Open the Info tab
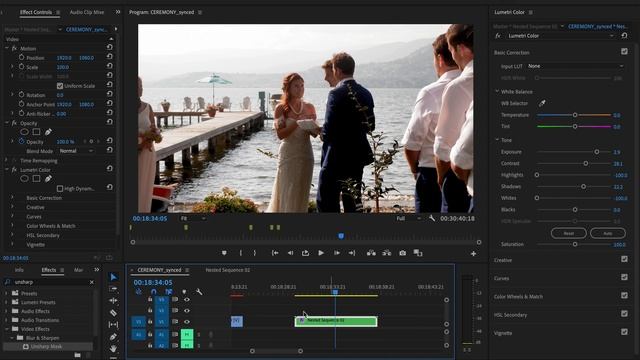This screenshot has width=640, height=360. tap(19, 270)
